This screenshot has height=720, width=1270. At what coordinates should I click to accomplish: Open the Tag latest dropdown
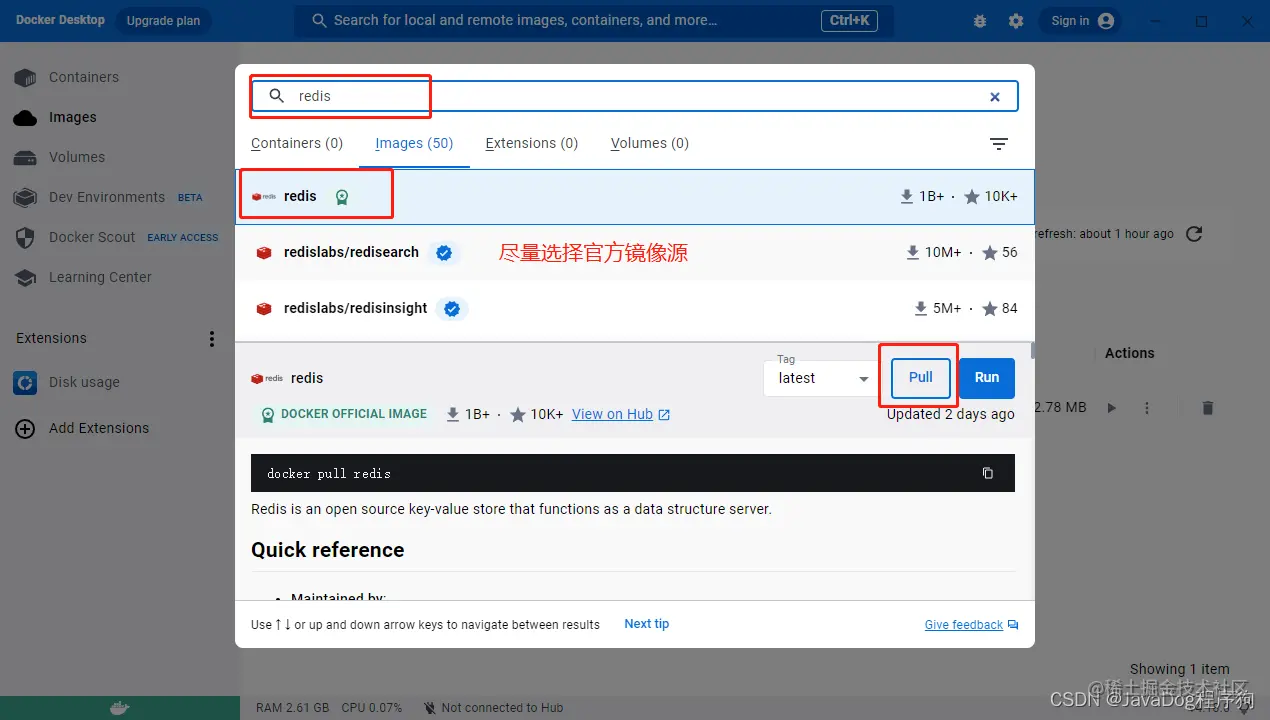[822, 378]
